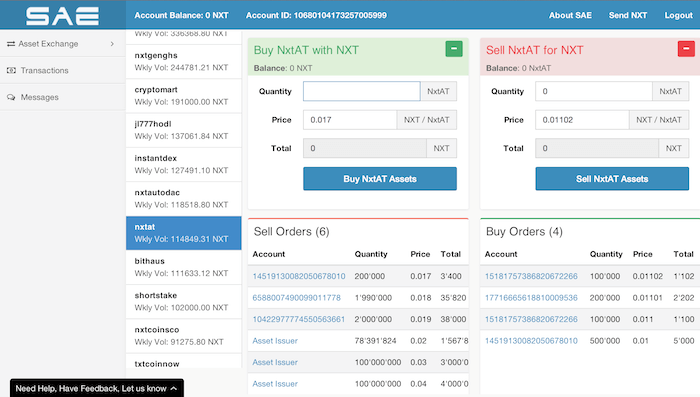Screen dimensions: 700x397
Task: Select the instantdex asset
Action: point(183,164)
